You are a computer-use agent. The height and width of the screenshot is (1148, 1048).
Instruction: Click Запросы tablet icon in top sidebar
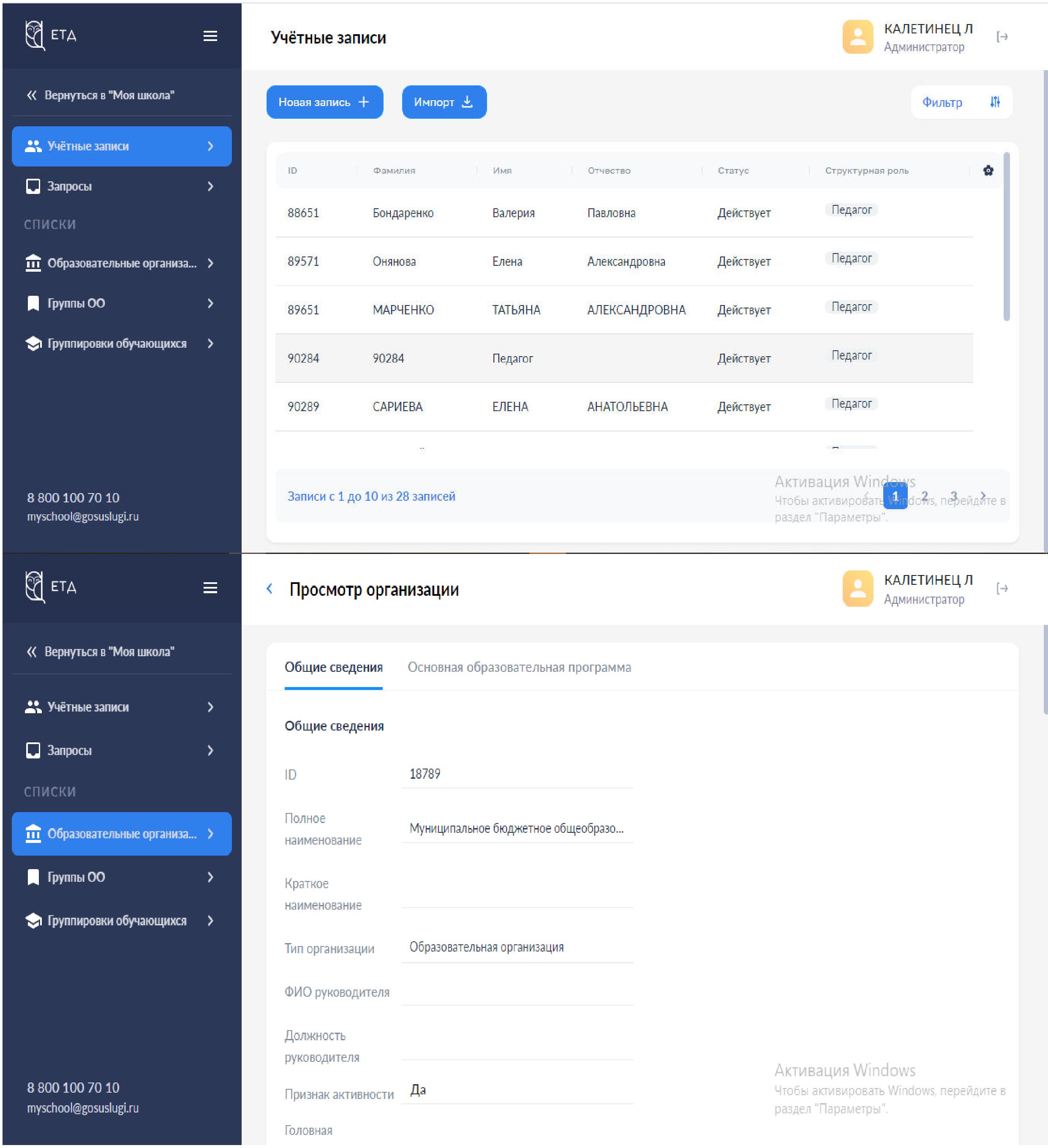pyautogui.click(x=33, y=186)
